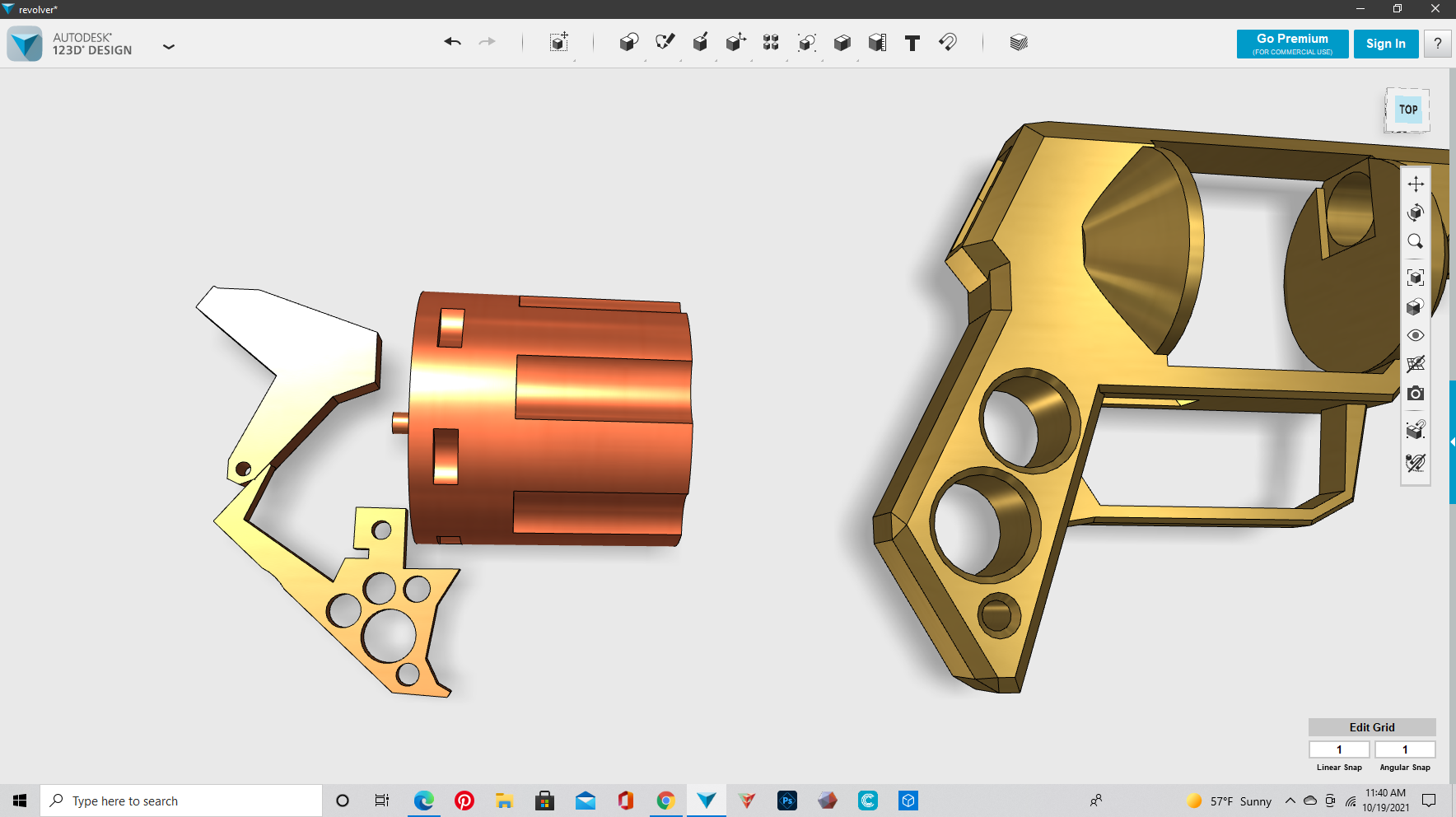Viewport: 1456px width, 817px height.
Task: Select the Text tool
Action: click(912, 43)
